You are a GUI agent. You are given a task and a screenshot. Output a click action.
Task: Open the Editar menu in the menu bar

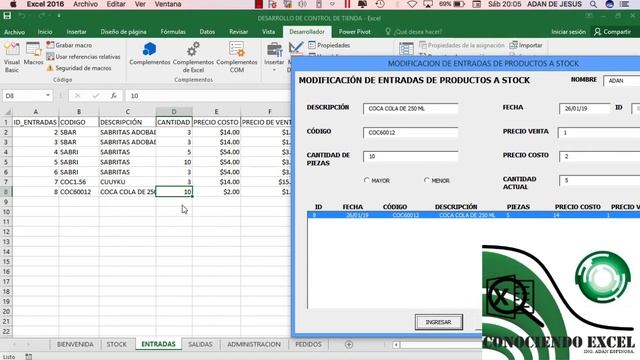[116, 4]
